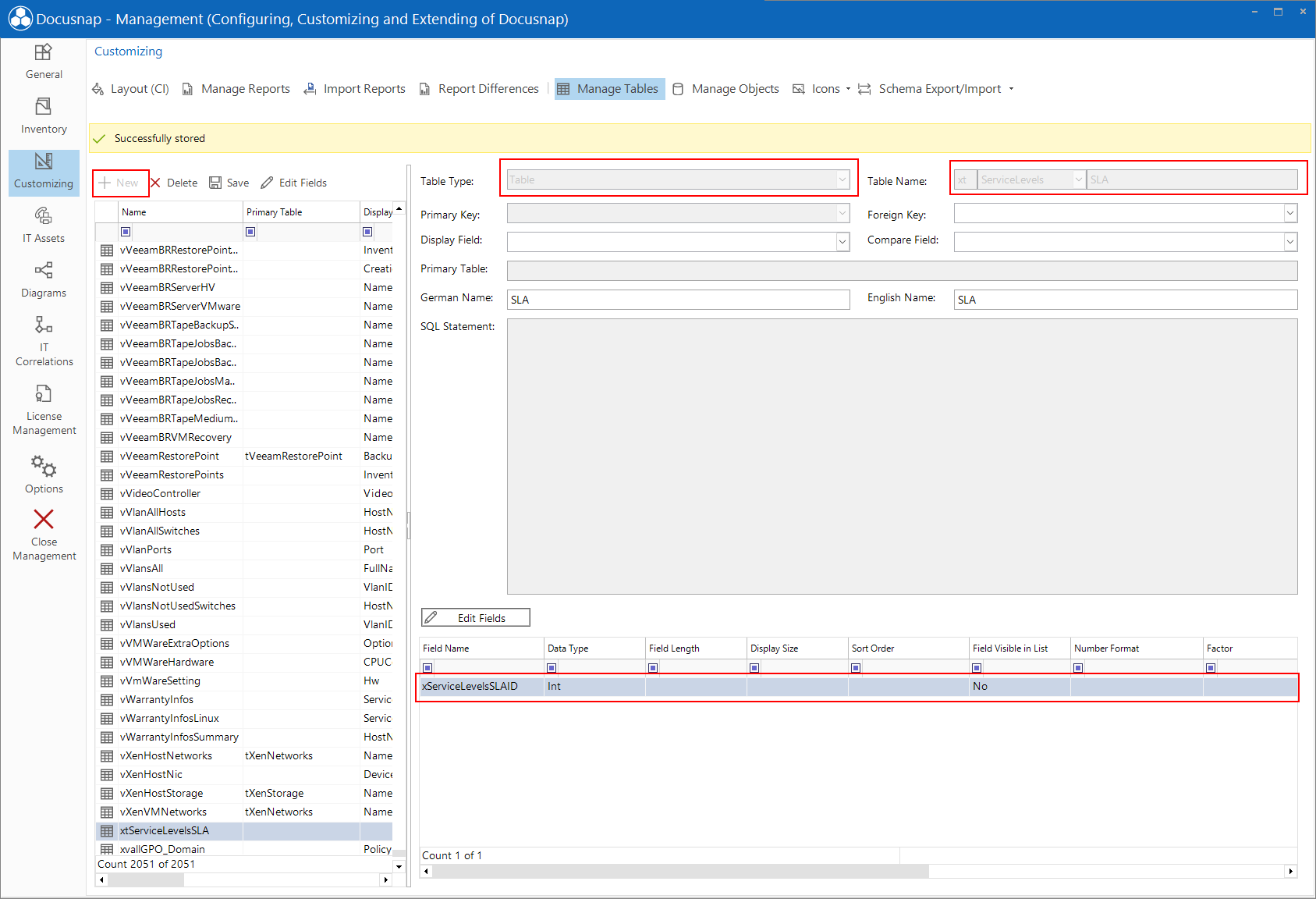Screen dimensions: 1316x899
Task: Open the Diagrams sidebar section
Action: pyautogui.click(x=44, y=280)
